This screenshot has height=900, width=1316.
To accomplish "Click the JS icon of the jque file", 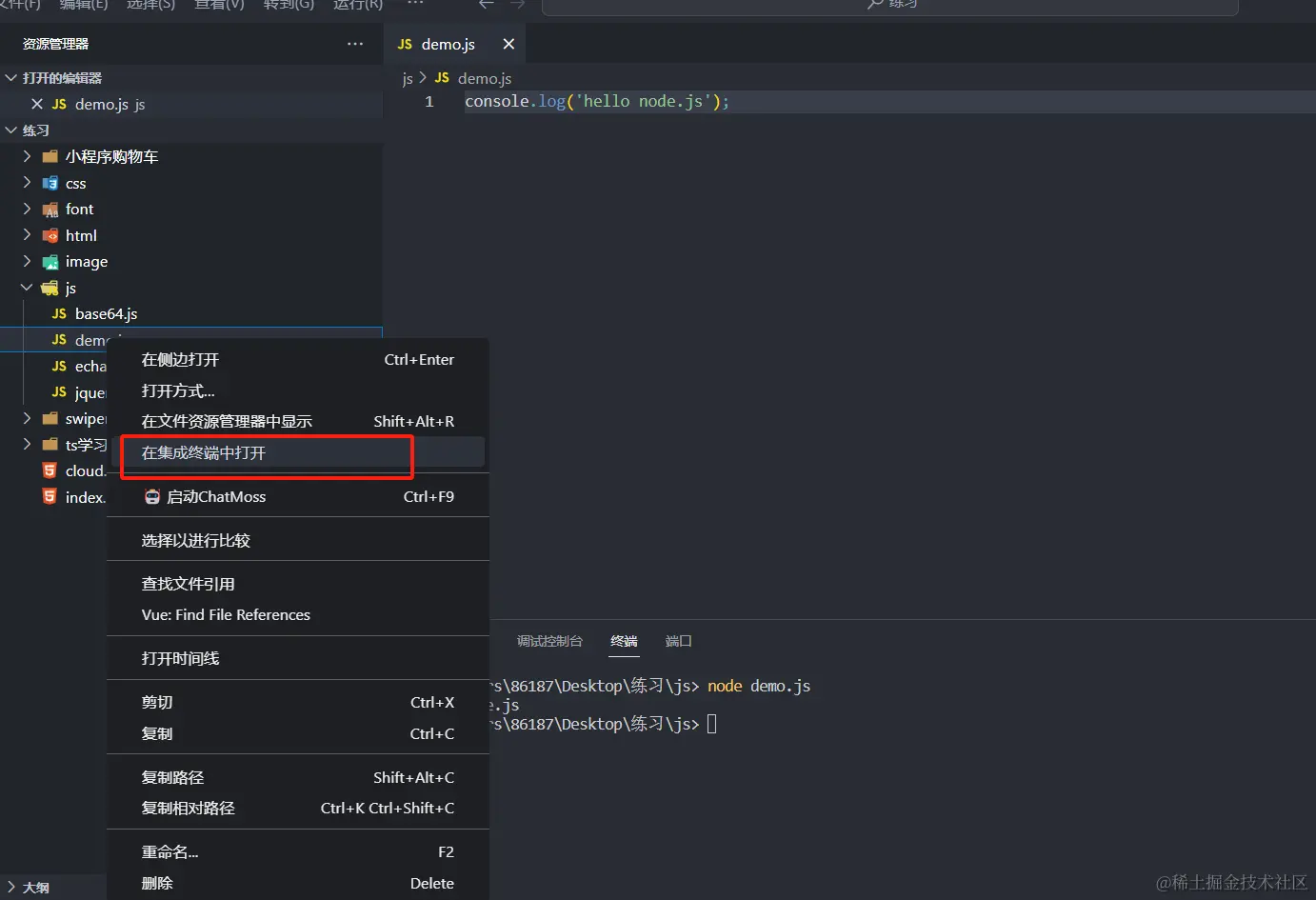I will [59, 392].
